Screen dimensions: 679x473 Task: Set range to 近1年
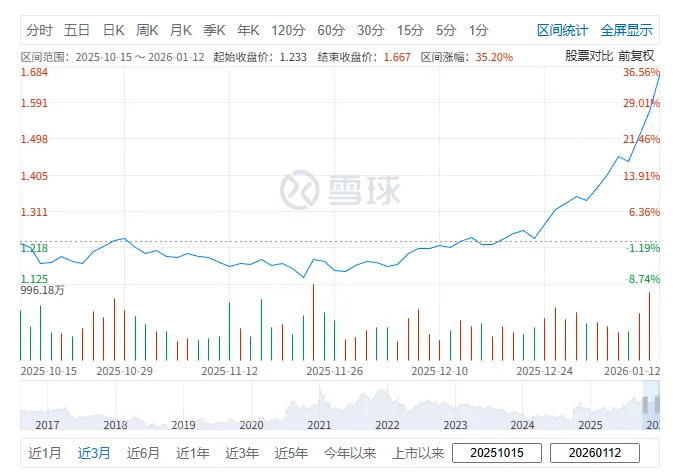pyautogui.click(x=192, y=453)
